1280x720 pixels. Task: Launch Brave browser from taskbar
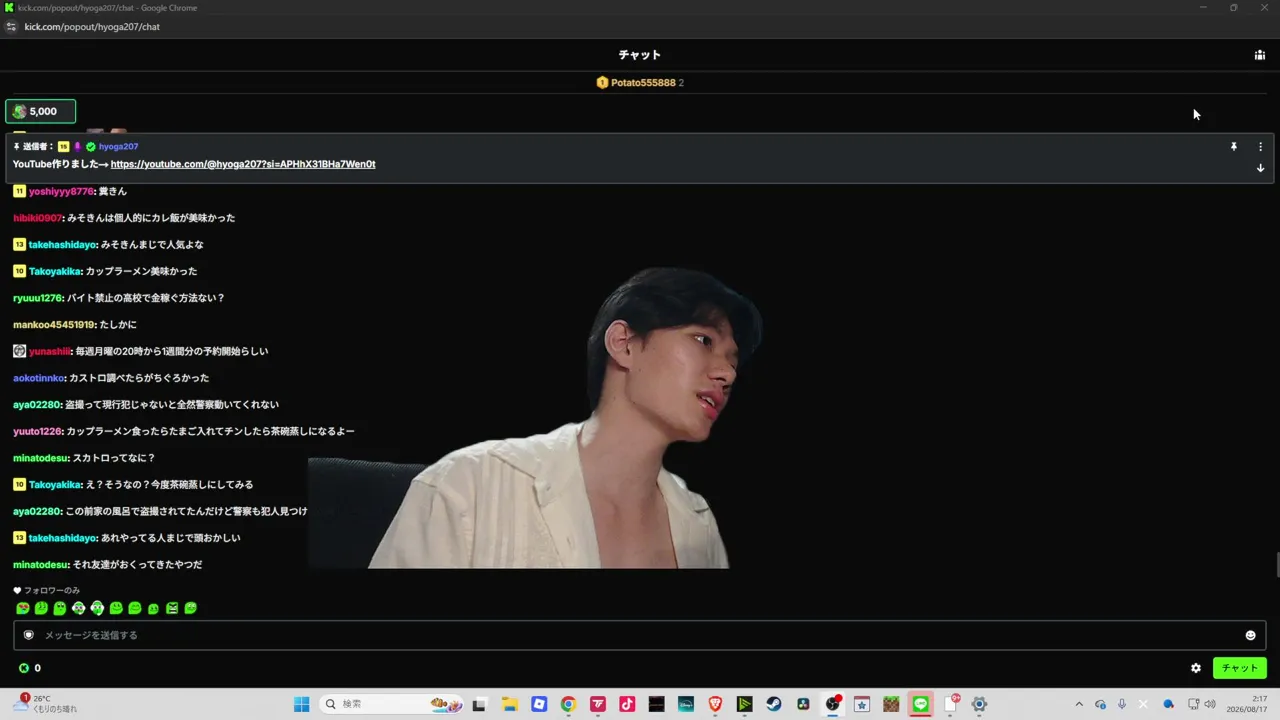pyautogui.click(x=715, y=704)
